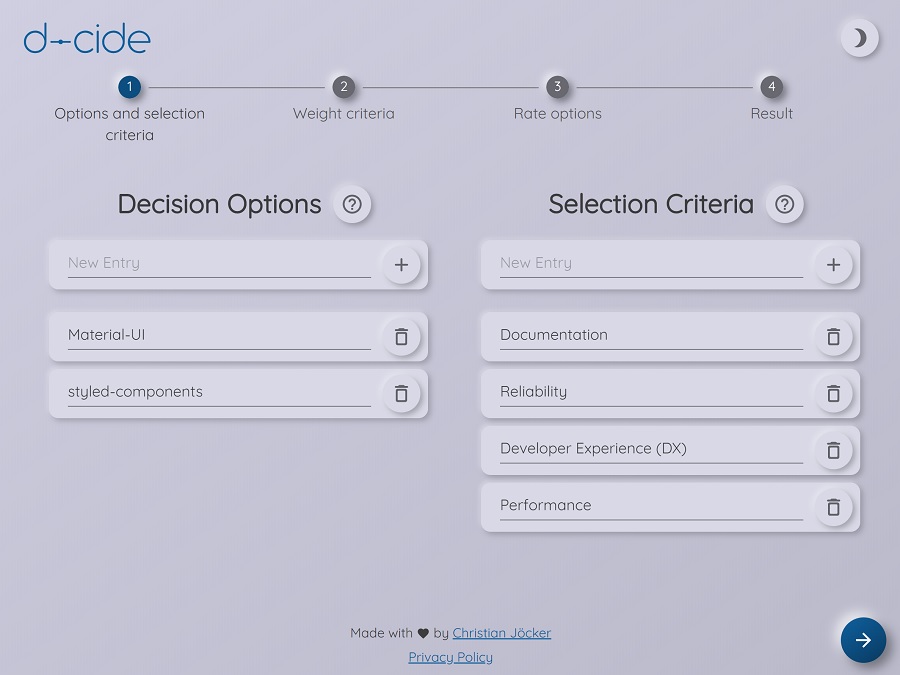Open step 4 Result
The height and width of the screenshot is (675, 900).
(771, 87)
